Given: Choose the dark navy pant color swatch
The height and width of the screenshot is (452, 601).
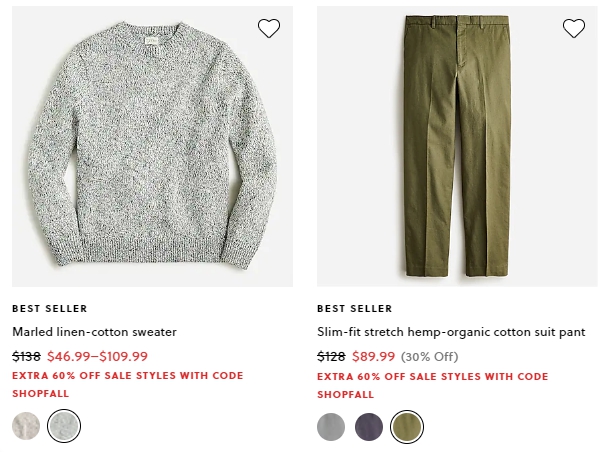Looking at the screenshot, I should (x=369, y=427).
